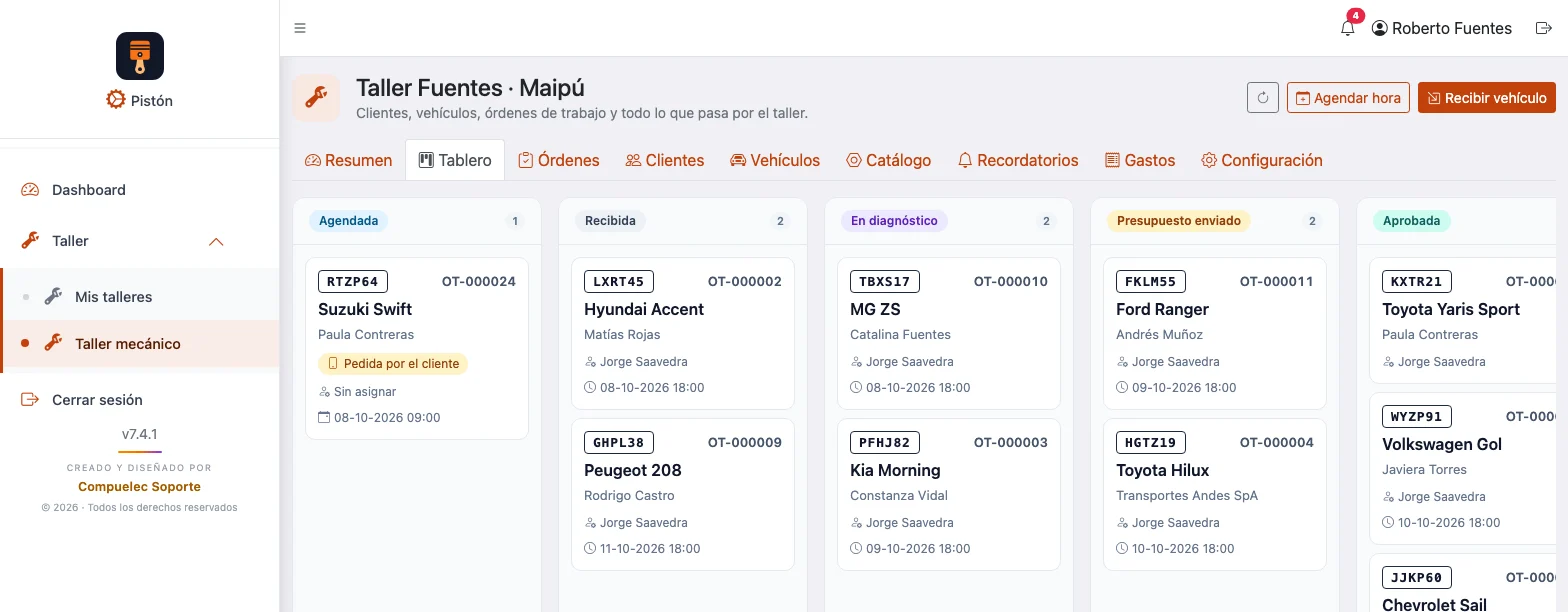Click the clock icon on the Toyota Hilux card
Image resolution: width=1568 pixels, height=612 pixels.
[1122, 548]
